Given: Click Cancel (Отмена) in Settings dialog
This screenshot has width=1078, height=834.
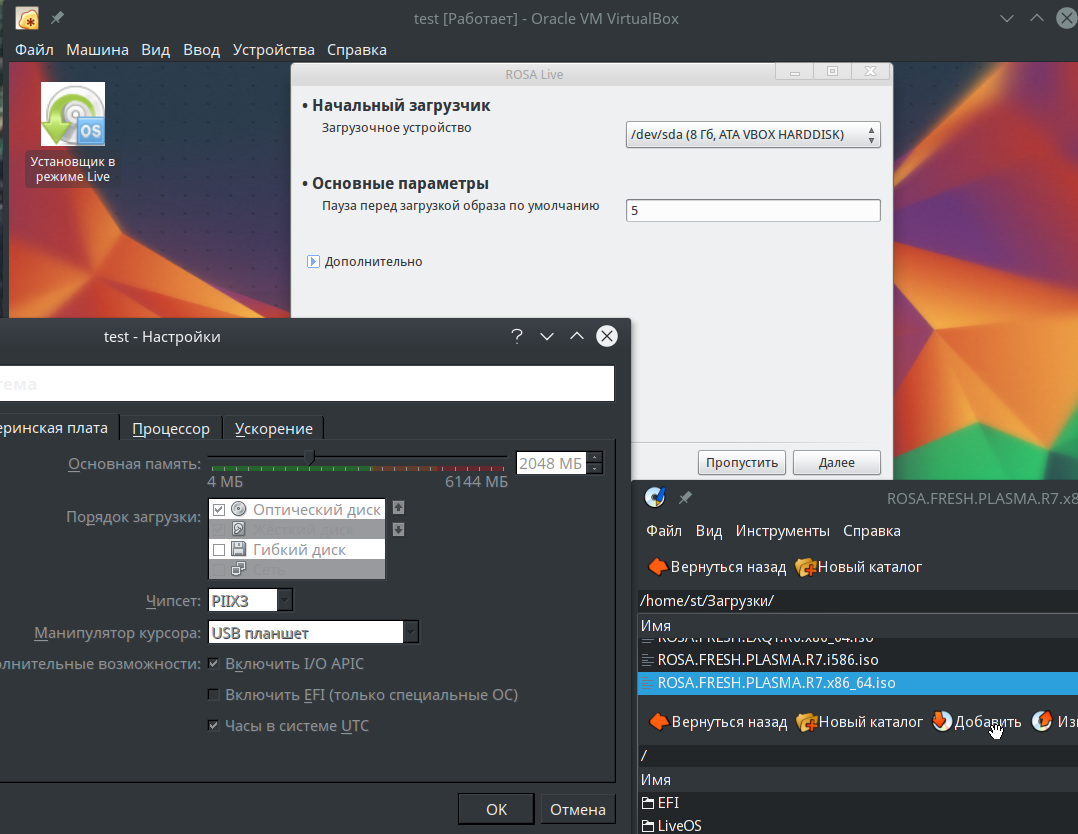Looking at the screenshot, I should point(578,809).
